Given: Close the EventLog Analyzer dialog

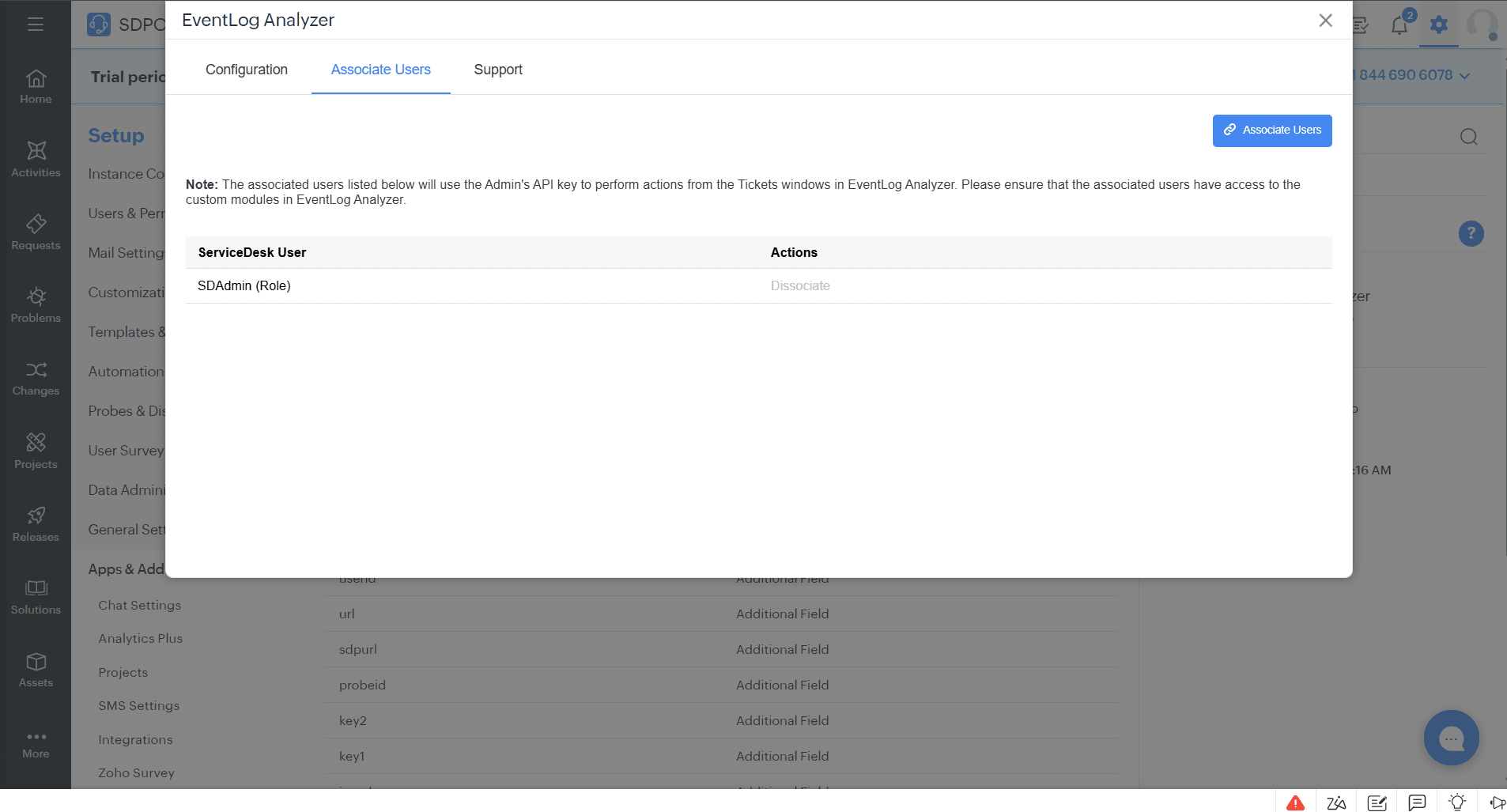Looking at the screenshot, I should point(1326,21).
